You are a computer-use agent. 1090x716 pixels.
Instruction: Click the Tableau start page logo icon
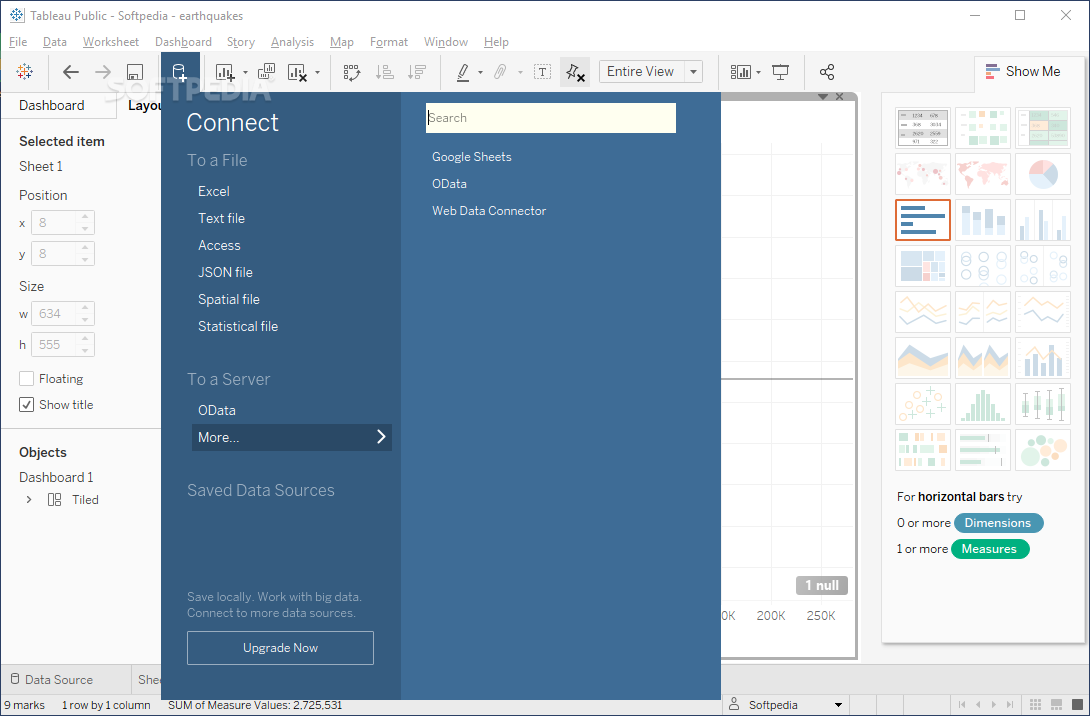24,72
